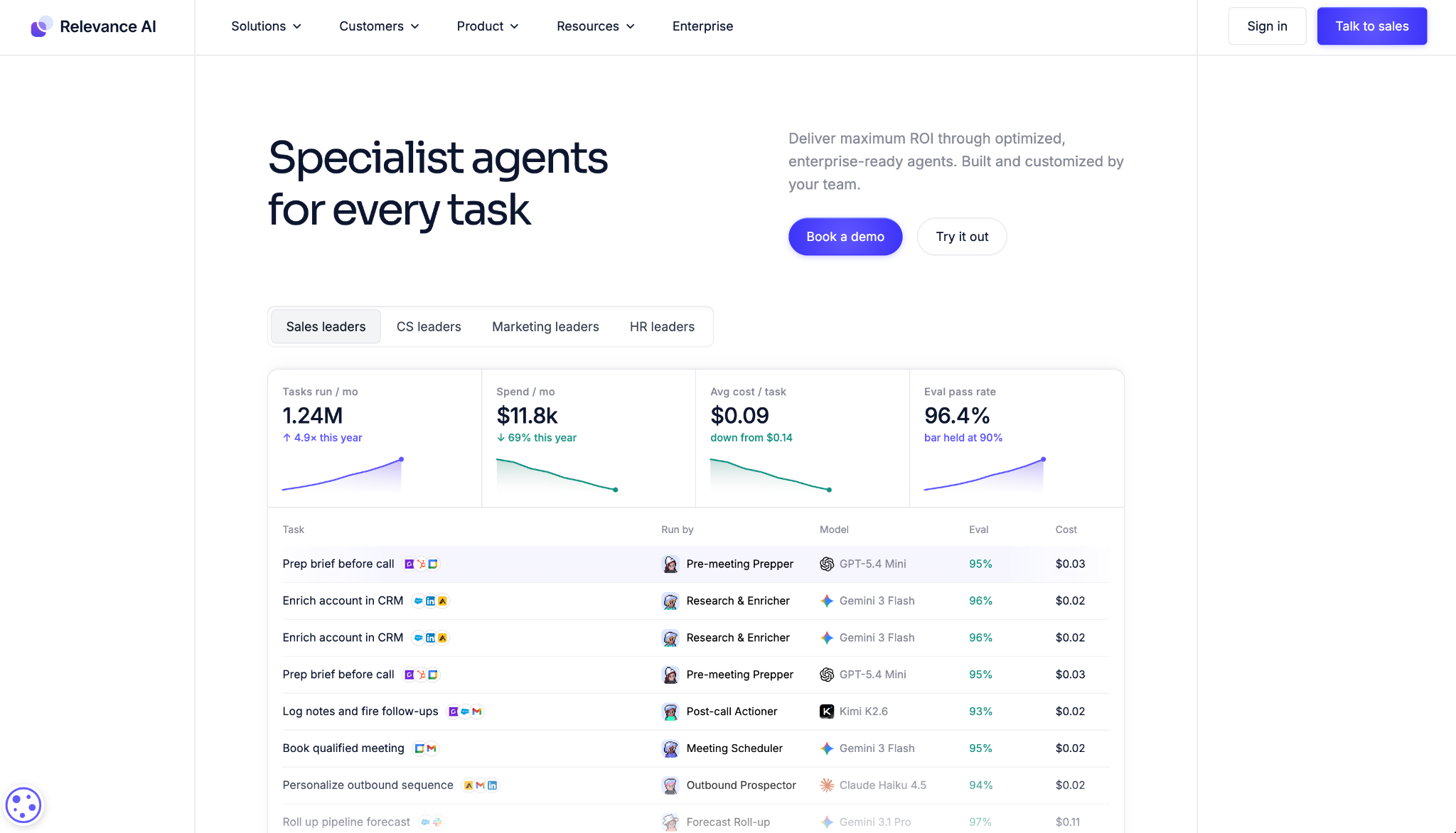The width and height of the screenshot is (1456, 833).
Task: Show the HR leaders tab
Action: point(662,327)
